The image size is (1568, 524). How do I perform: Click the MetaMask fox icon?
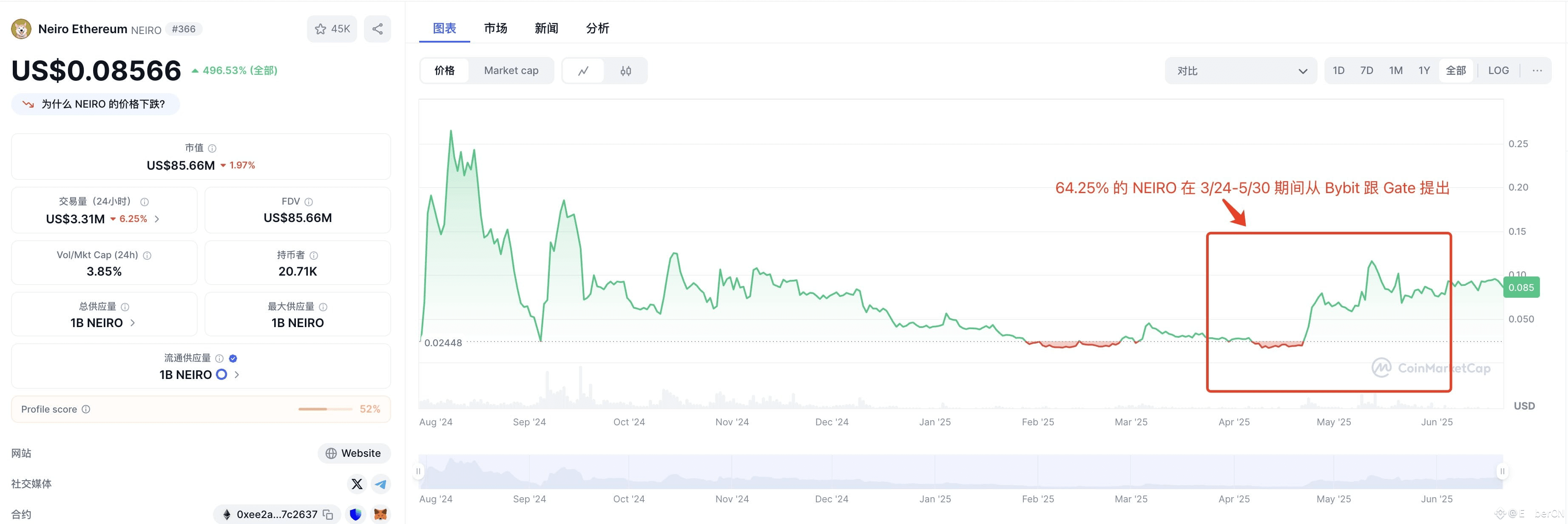pos(381,514)
